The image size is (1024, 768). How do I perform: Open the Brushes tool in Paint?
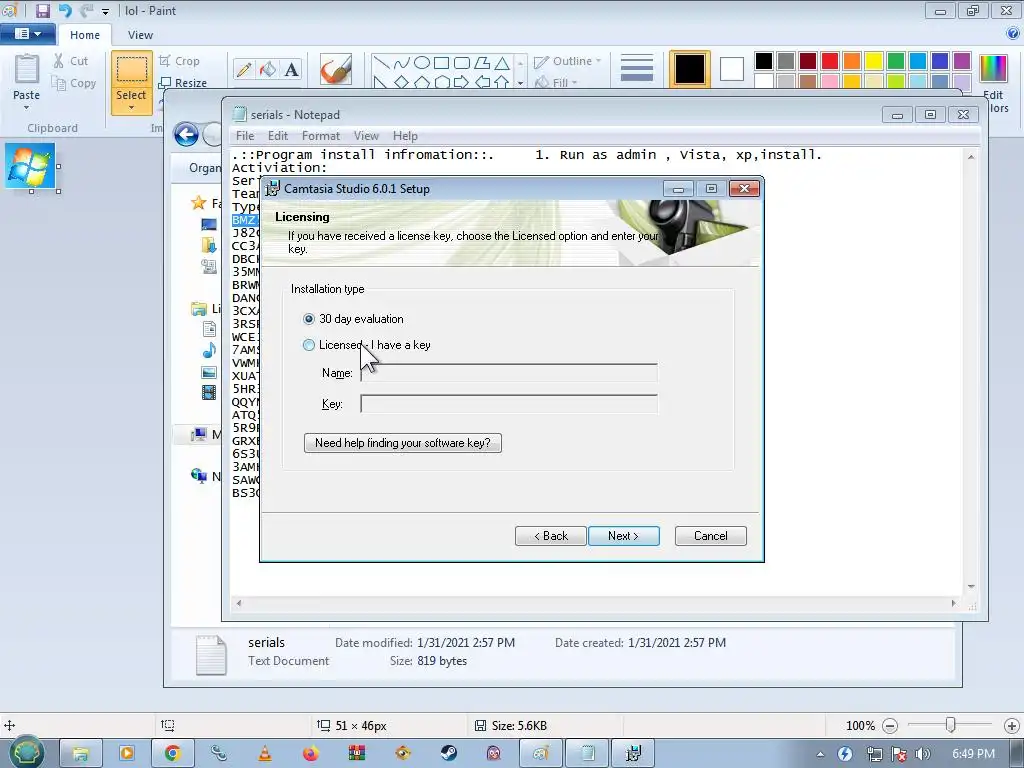pos(336,69)
